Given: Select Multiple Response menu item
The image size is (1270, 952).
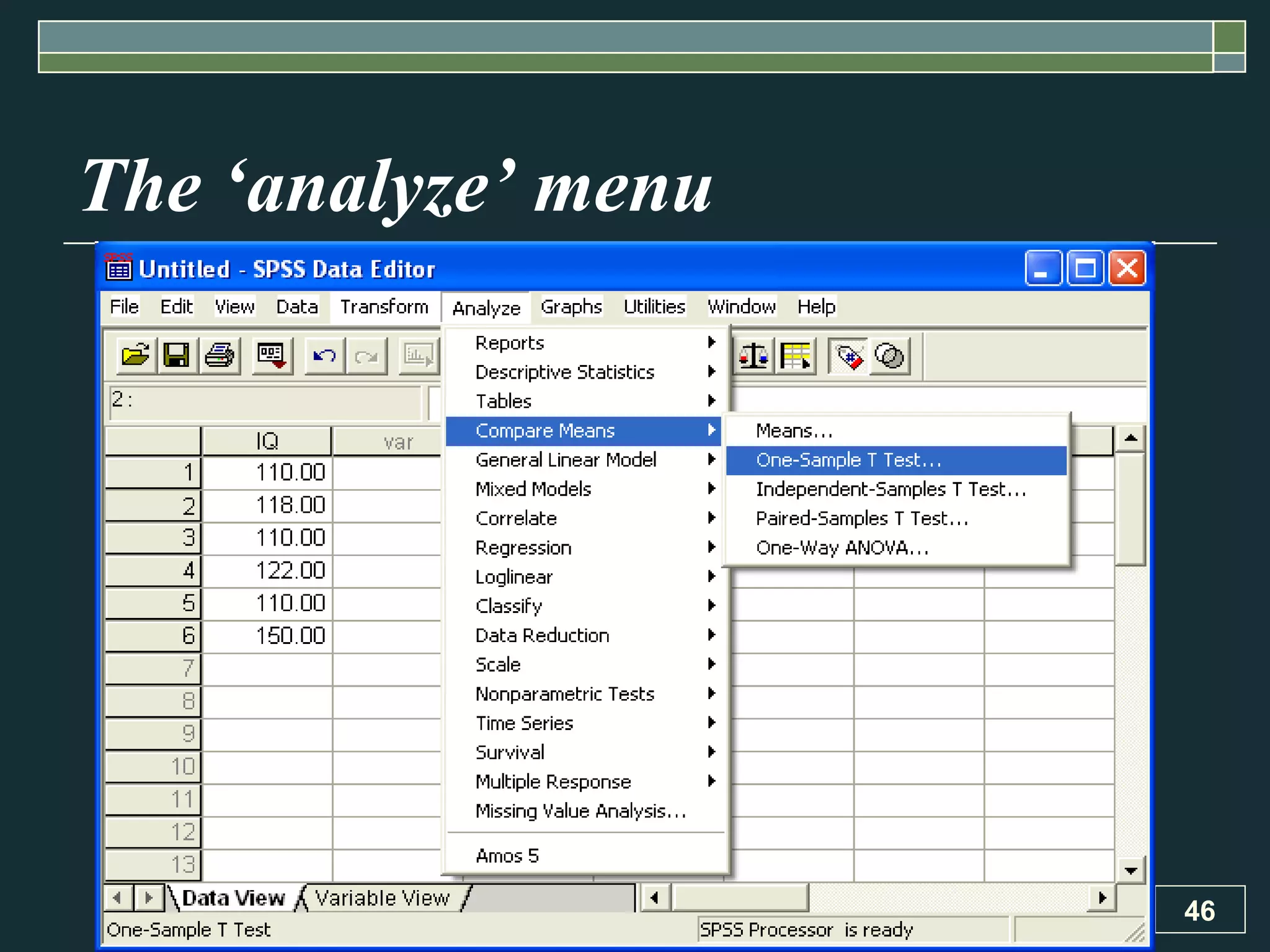Looking at the screenshot, I should tap(583, 782).
